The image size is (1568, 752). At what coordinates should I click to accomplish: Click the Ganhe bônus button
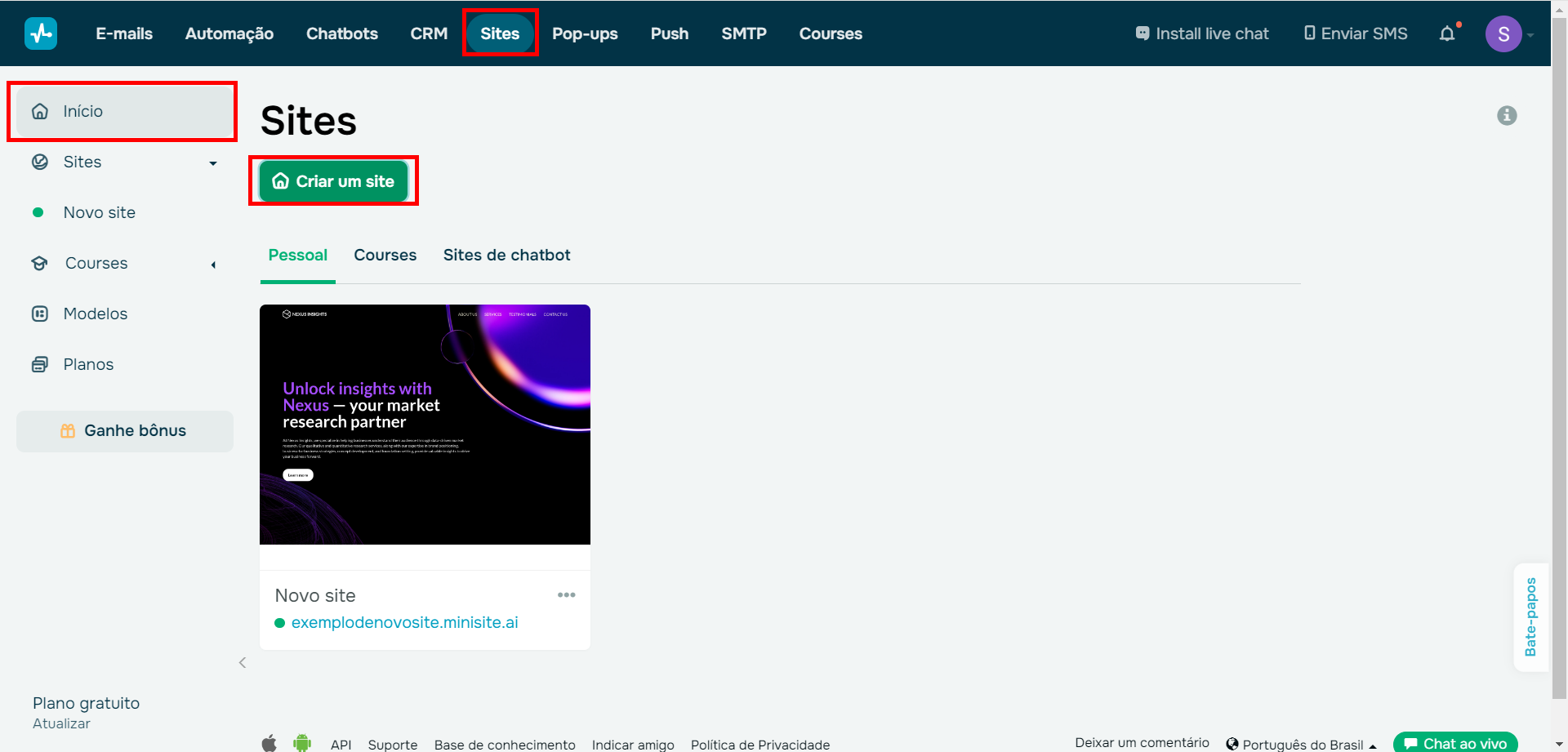click(124, 431)
